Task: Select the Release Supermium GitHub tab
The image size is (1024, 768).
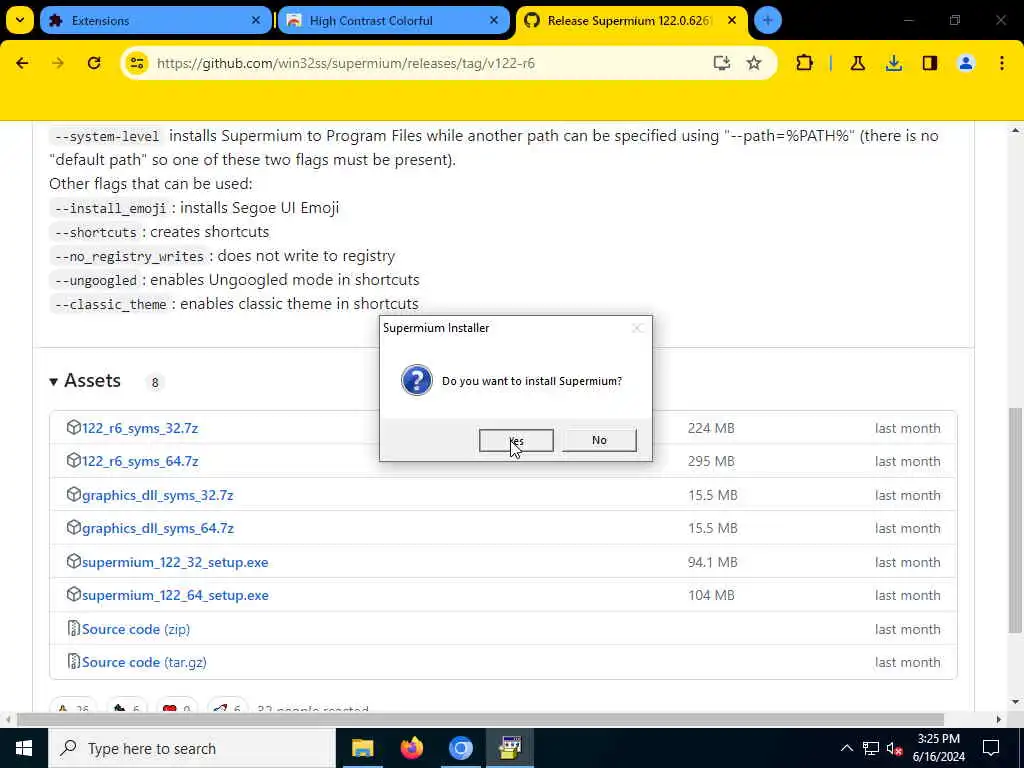Action: tap(631, 21)
